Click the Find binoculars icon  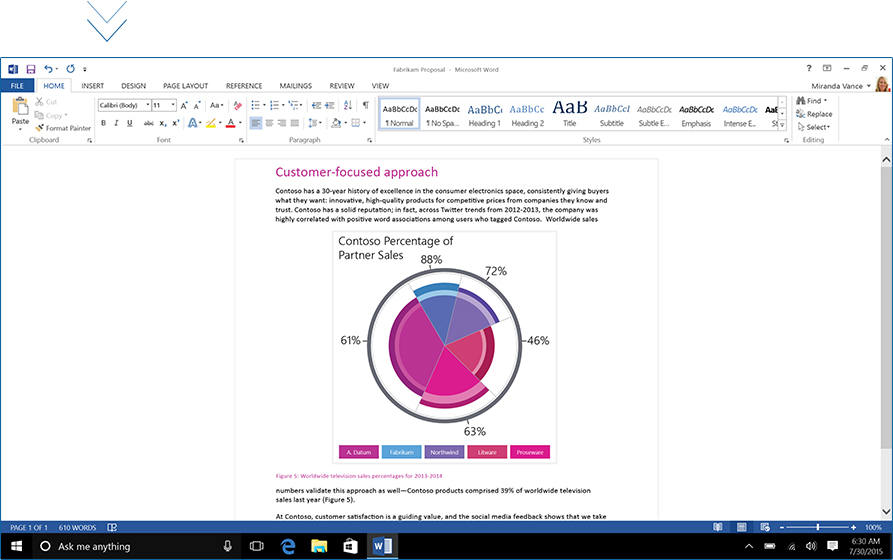tap(801, 100)
